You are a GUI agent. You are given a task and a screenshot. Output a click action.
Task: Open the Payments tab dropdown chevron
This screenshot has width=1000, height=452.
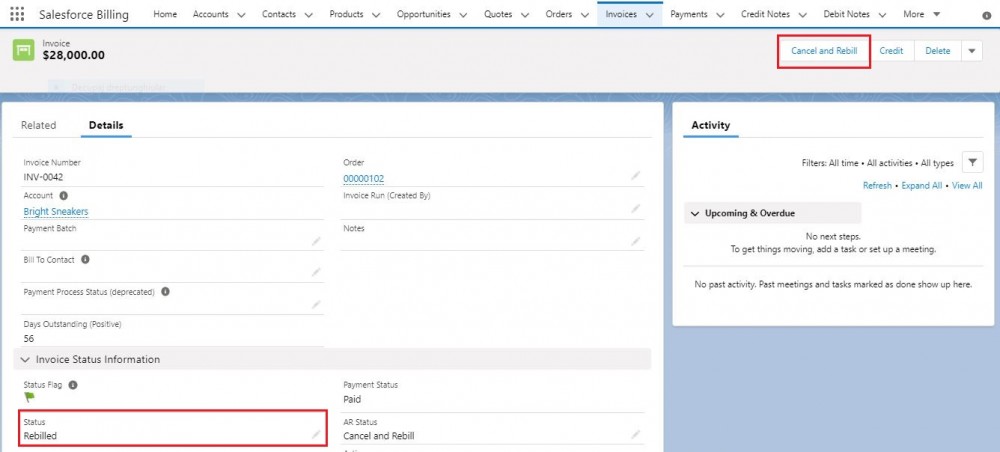(x=719, y=15)
